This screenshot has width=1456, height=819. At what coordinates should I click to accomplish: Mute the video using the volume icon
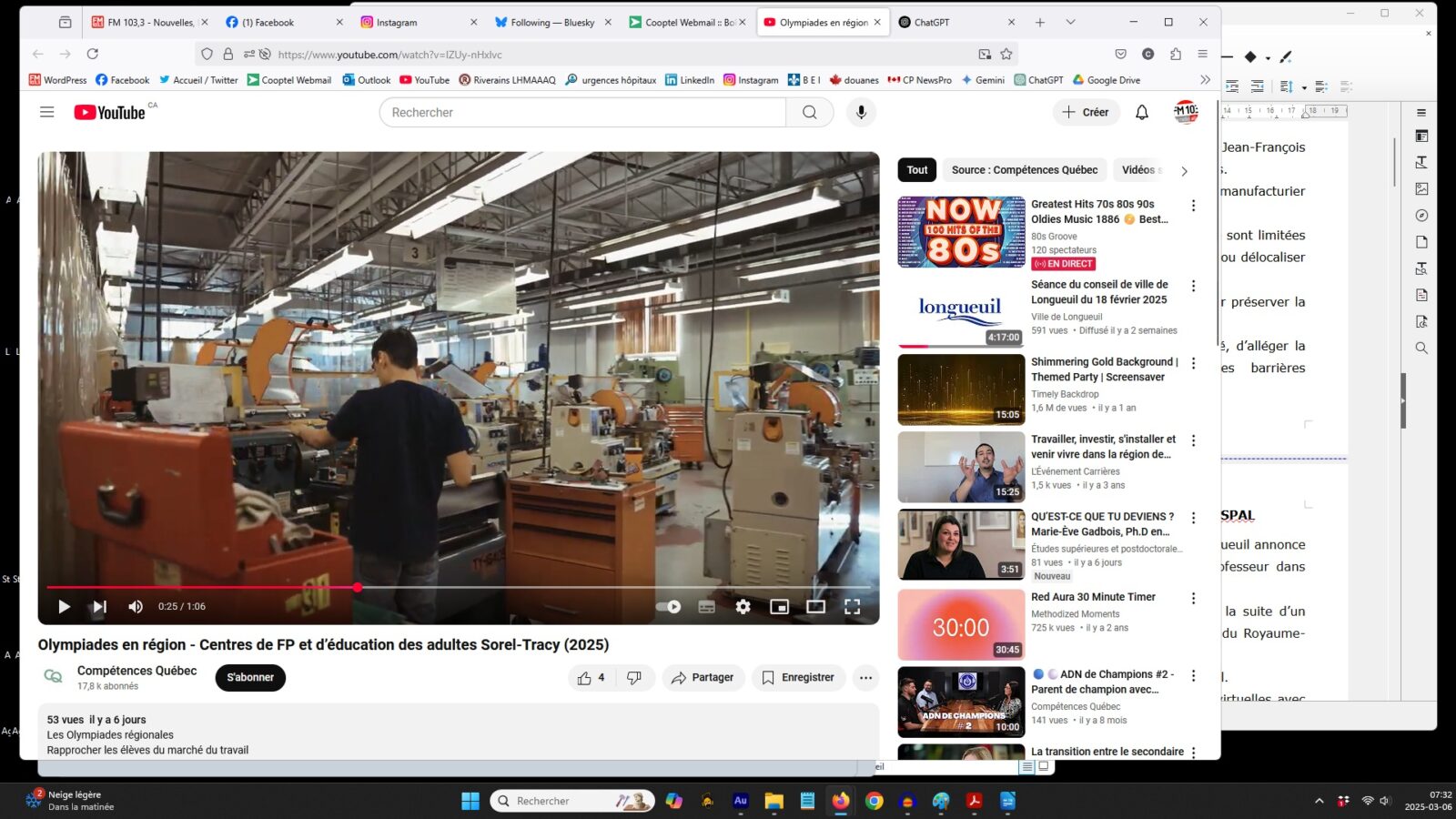136,607
